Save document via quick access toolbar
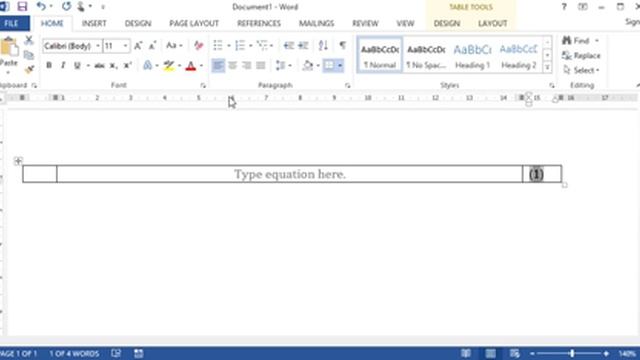Viewport: 640px width, 360px height. [x=22, y=7]
